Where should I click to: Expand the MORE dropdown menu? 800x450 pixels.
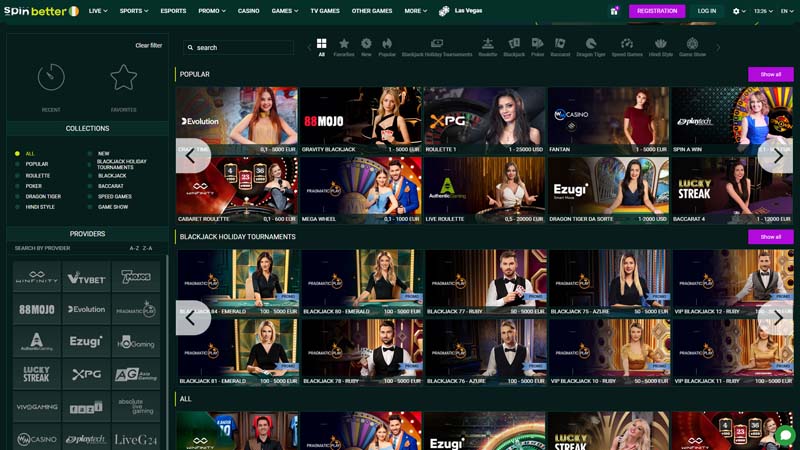point(416,11)
